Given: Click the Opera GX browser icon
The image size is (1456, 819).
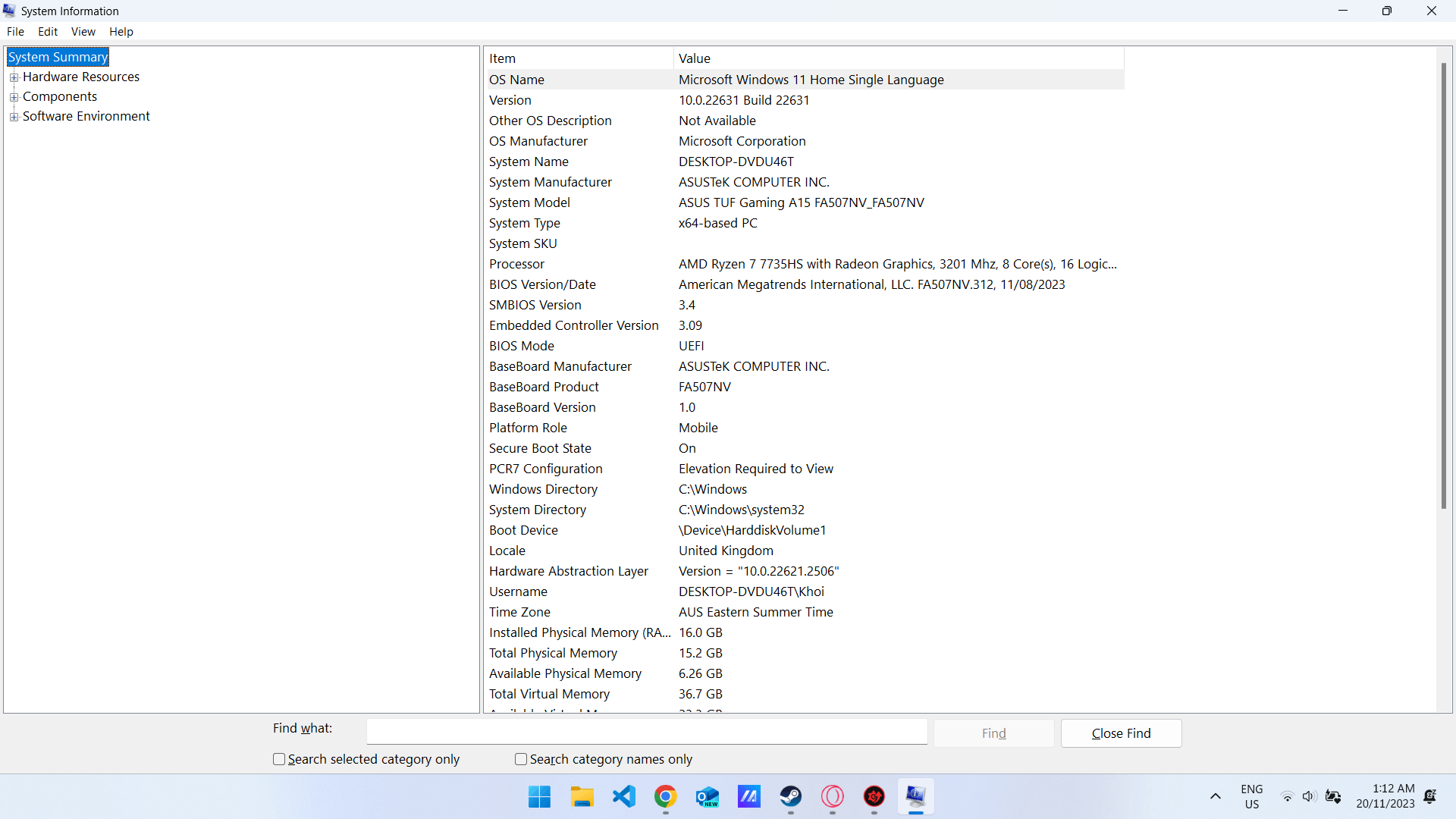Looking at the screenshot, I should [x=833, y=796].
